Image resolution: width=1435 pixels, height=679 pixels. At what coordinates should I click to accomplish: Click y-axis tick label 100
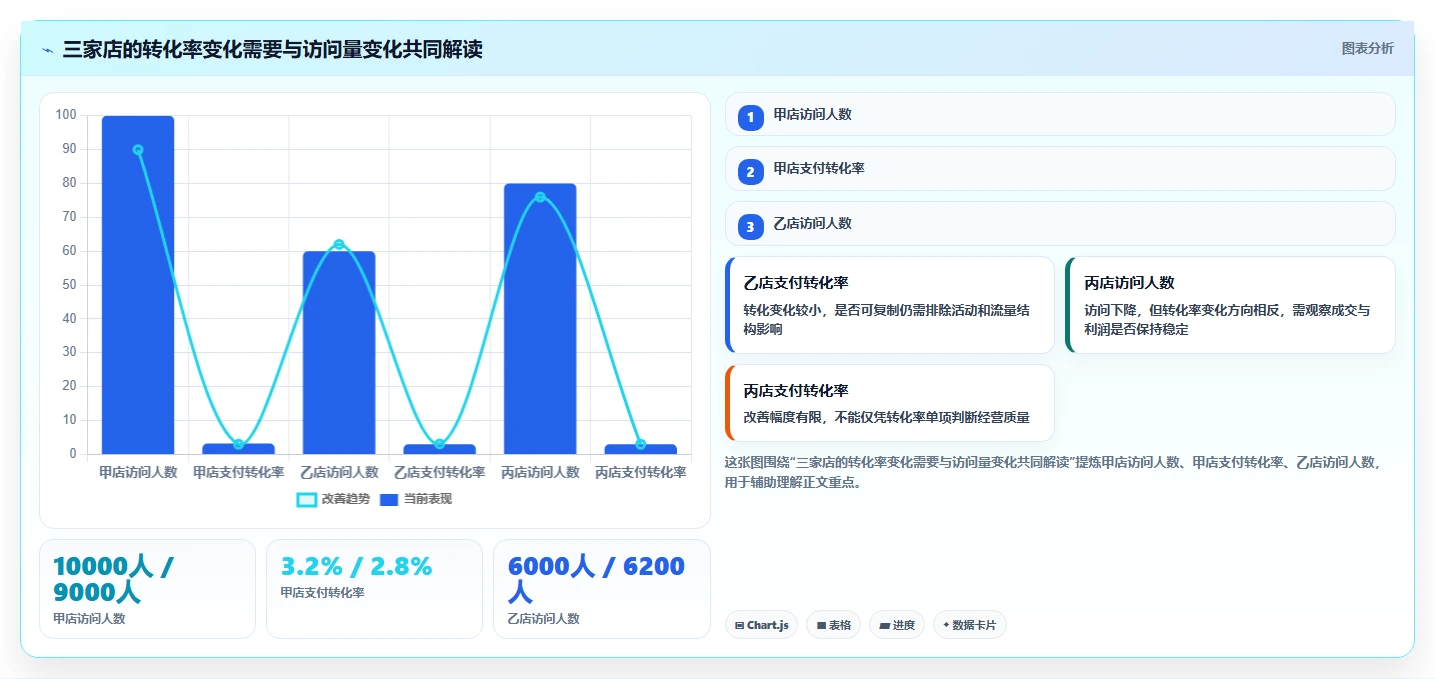click(x=66, y=115)
